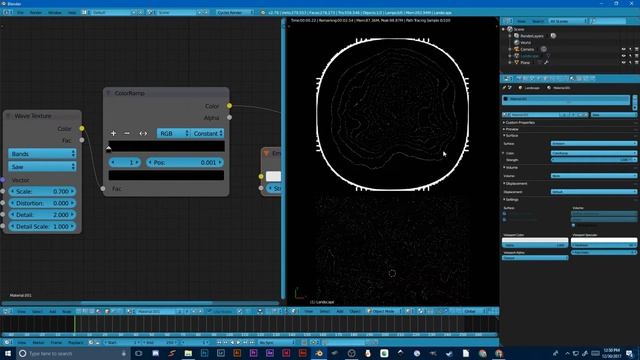Click the Blender icon in the taskbar

[319, 353]
